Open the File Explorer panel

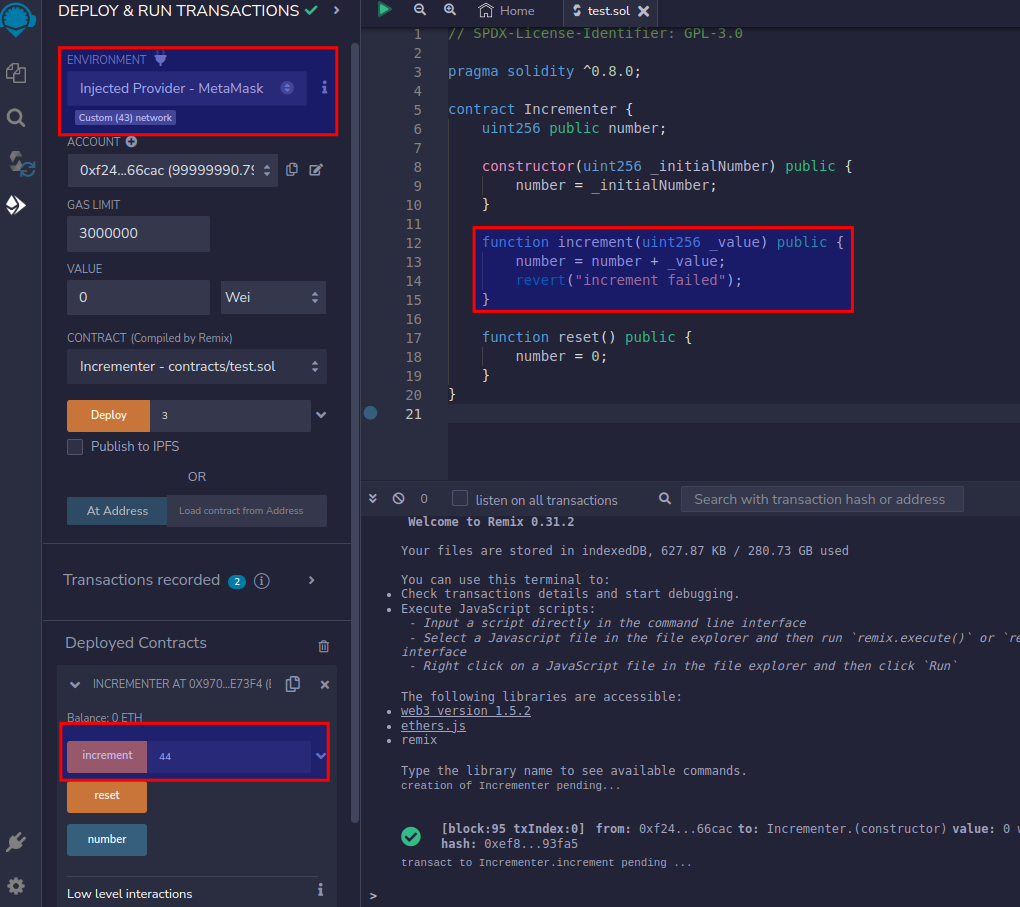[x=15, y=73]
